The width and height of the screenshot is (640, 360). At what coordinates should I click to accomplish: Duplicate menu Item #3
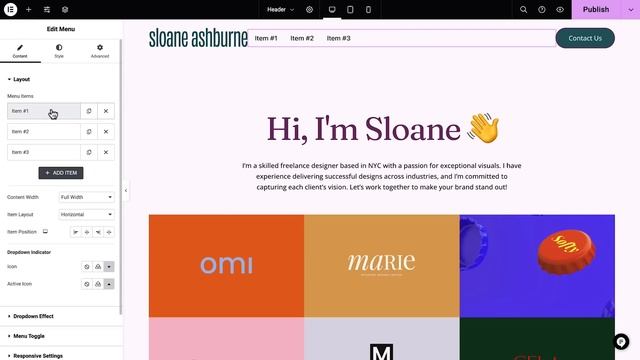point(89,152)
